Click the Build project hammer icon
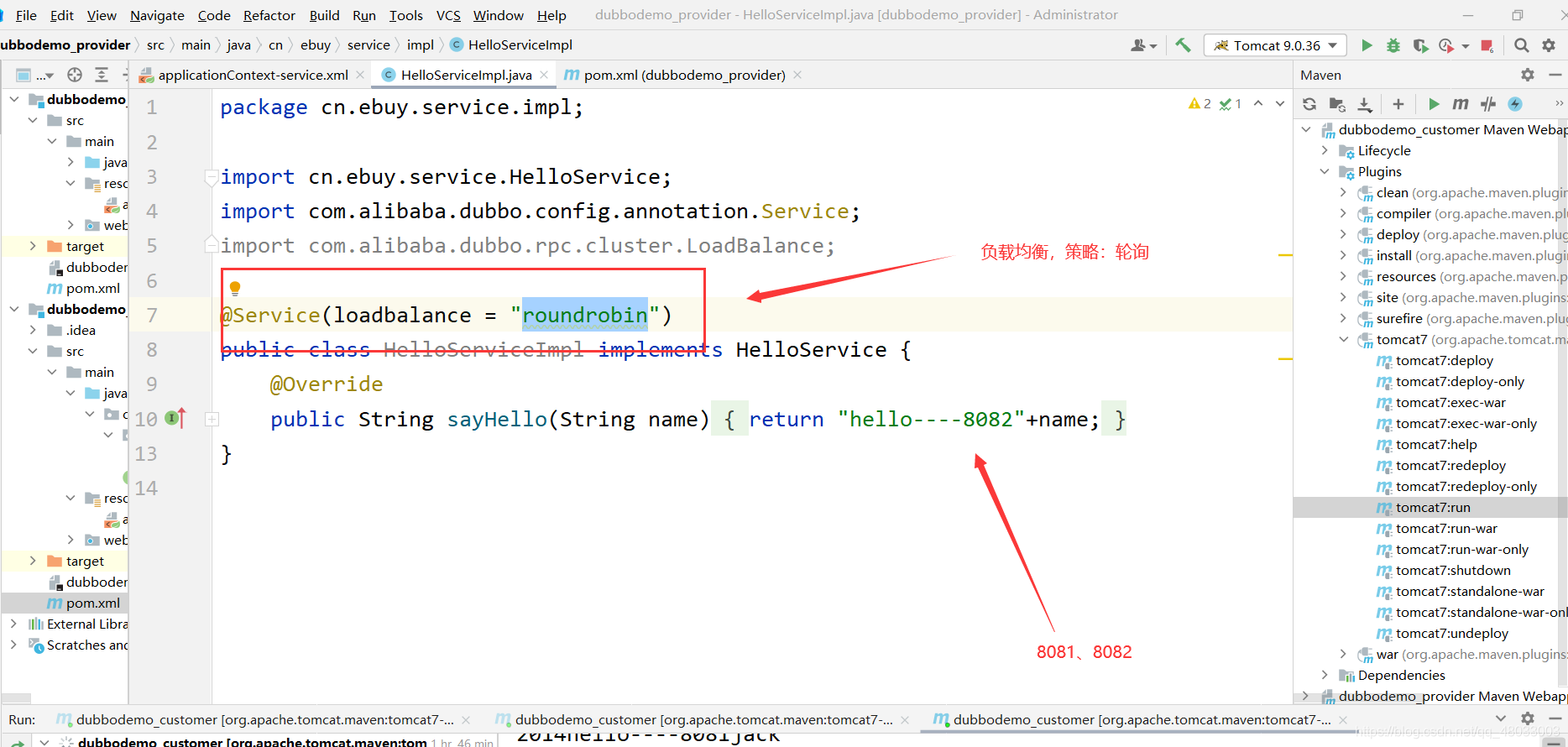 point(1183,45)
